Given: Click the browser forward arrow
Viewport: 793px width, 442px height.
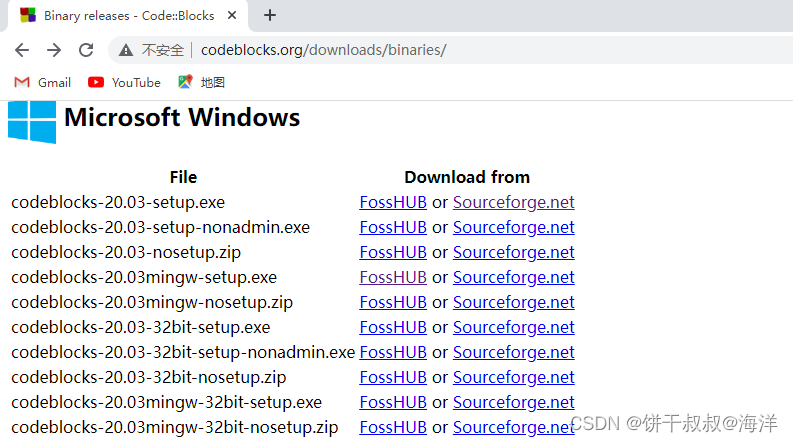Looking at the screenshot, I should [54, 50].
